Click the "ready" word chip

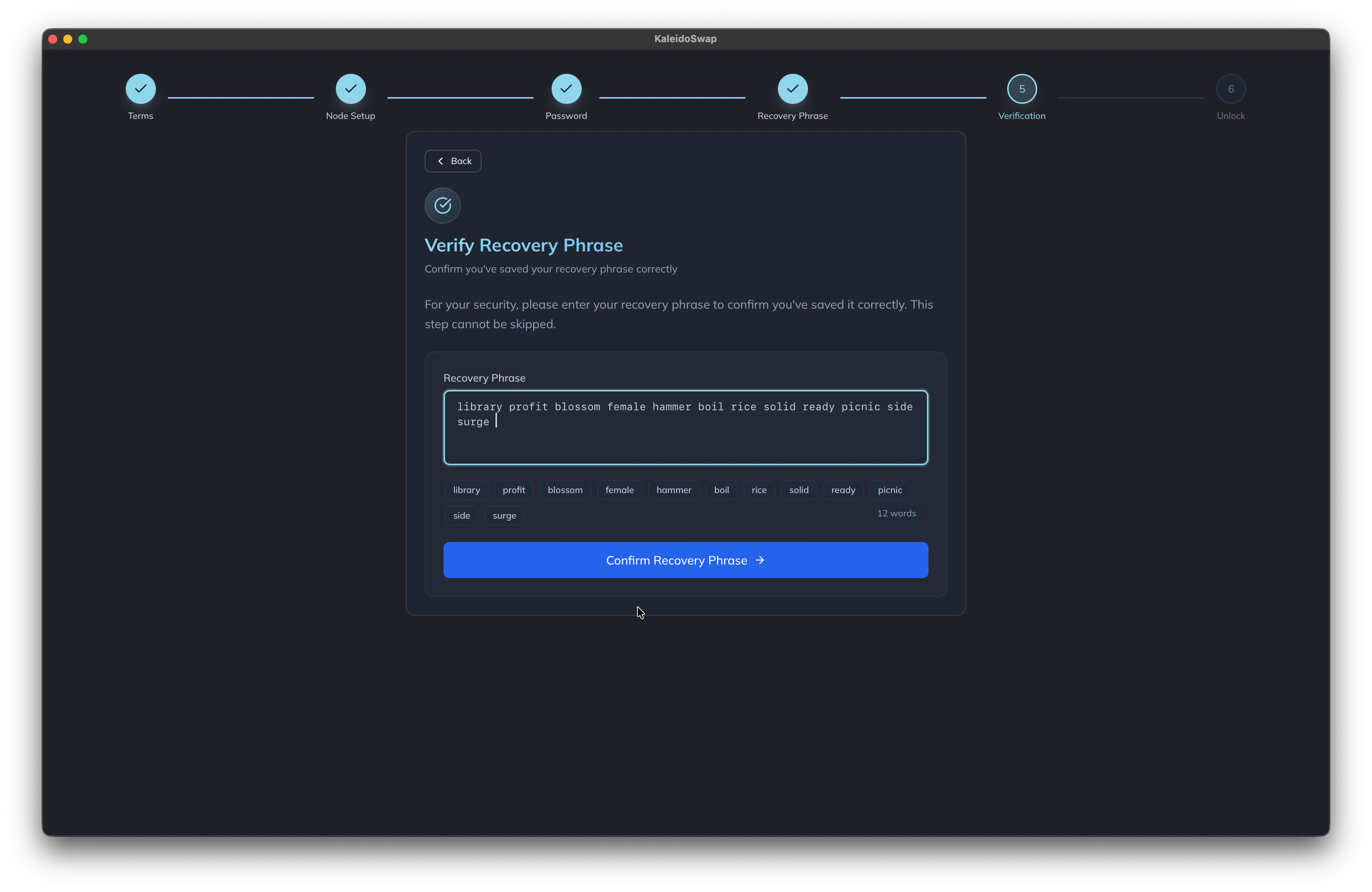843,490
